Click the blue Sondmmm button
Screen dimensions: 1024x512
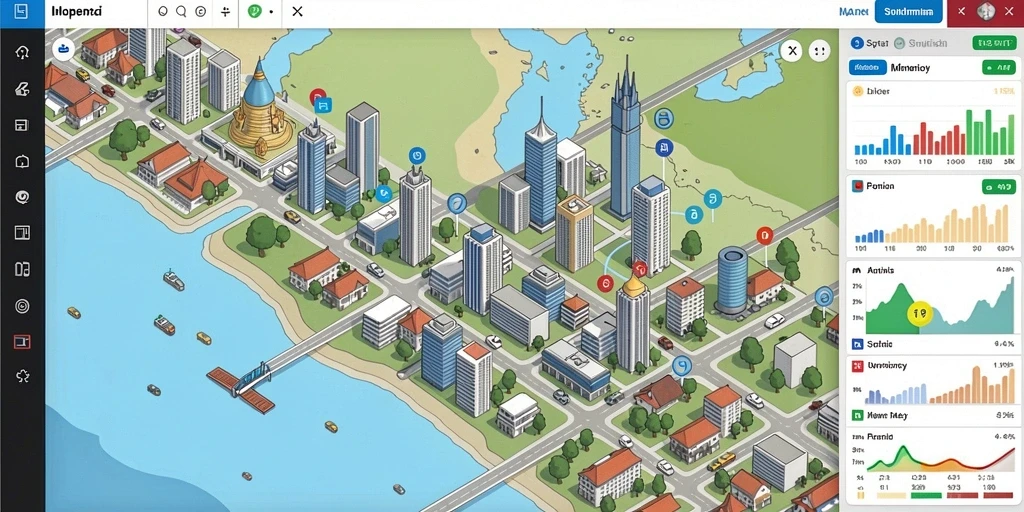(908, 12)
